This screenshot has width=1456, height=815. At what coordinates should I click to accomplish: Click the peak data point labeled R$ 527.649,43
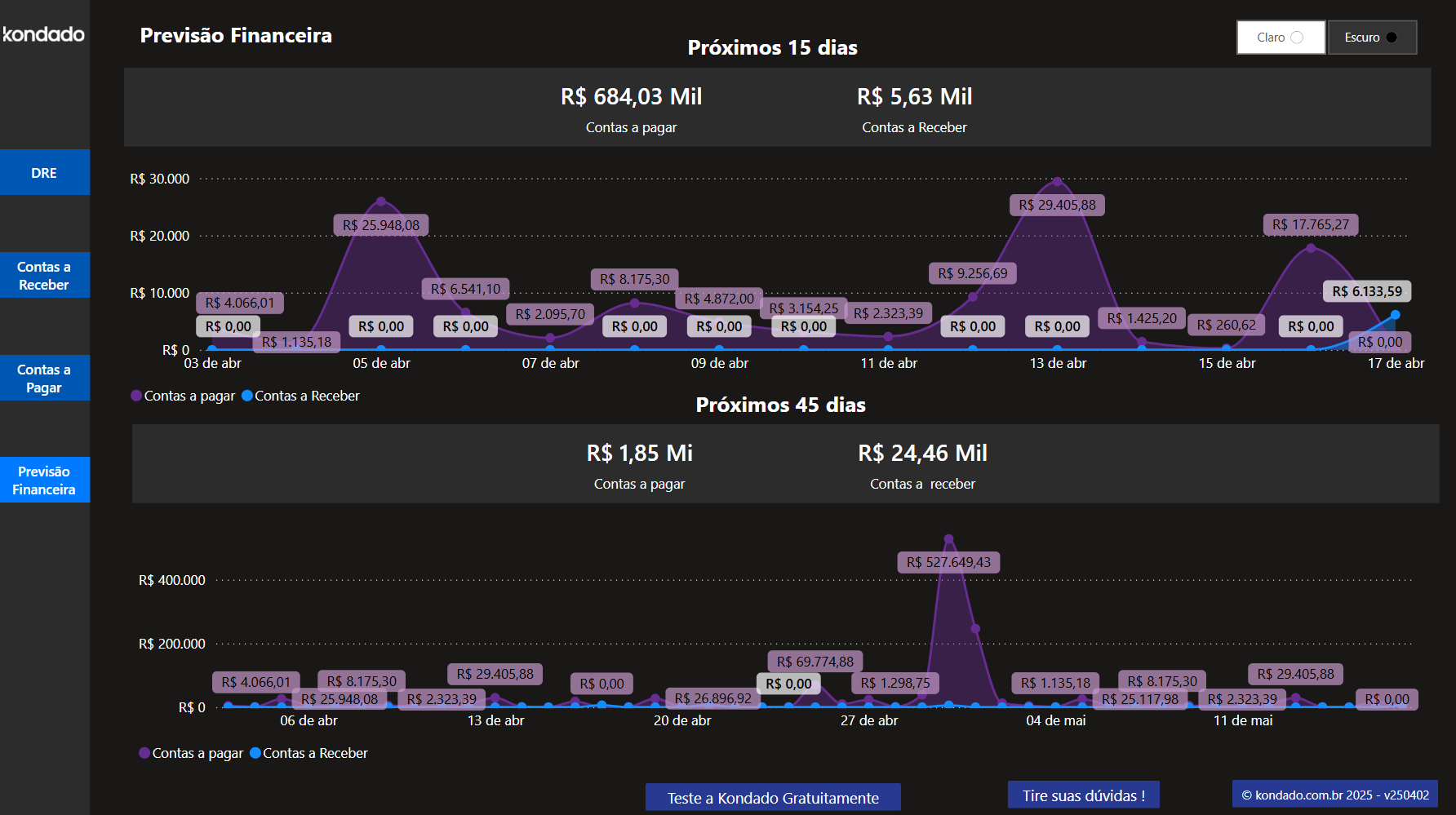click(949, 538)
